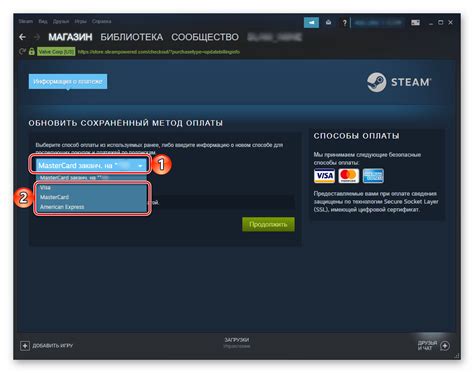Click the СПОСОБЫ ОПЛАТЫ heading
474x373 pixels.
pos(356,136)
